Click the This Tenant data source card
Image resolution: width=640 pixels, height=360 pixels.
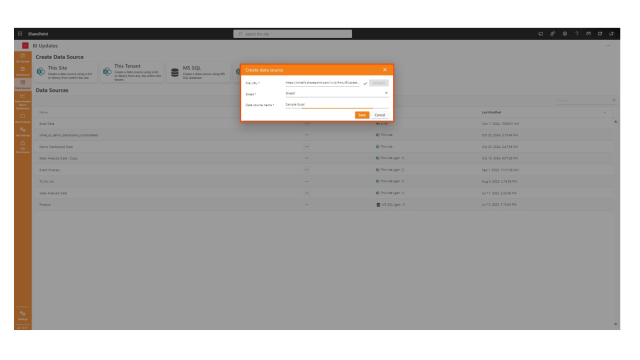pos(132,72)
